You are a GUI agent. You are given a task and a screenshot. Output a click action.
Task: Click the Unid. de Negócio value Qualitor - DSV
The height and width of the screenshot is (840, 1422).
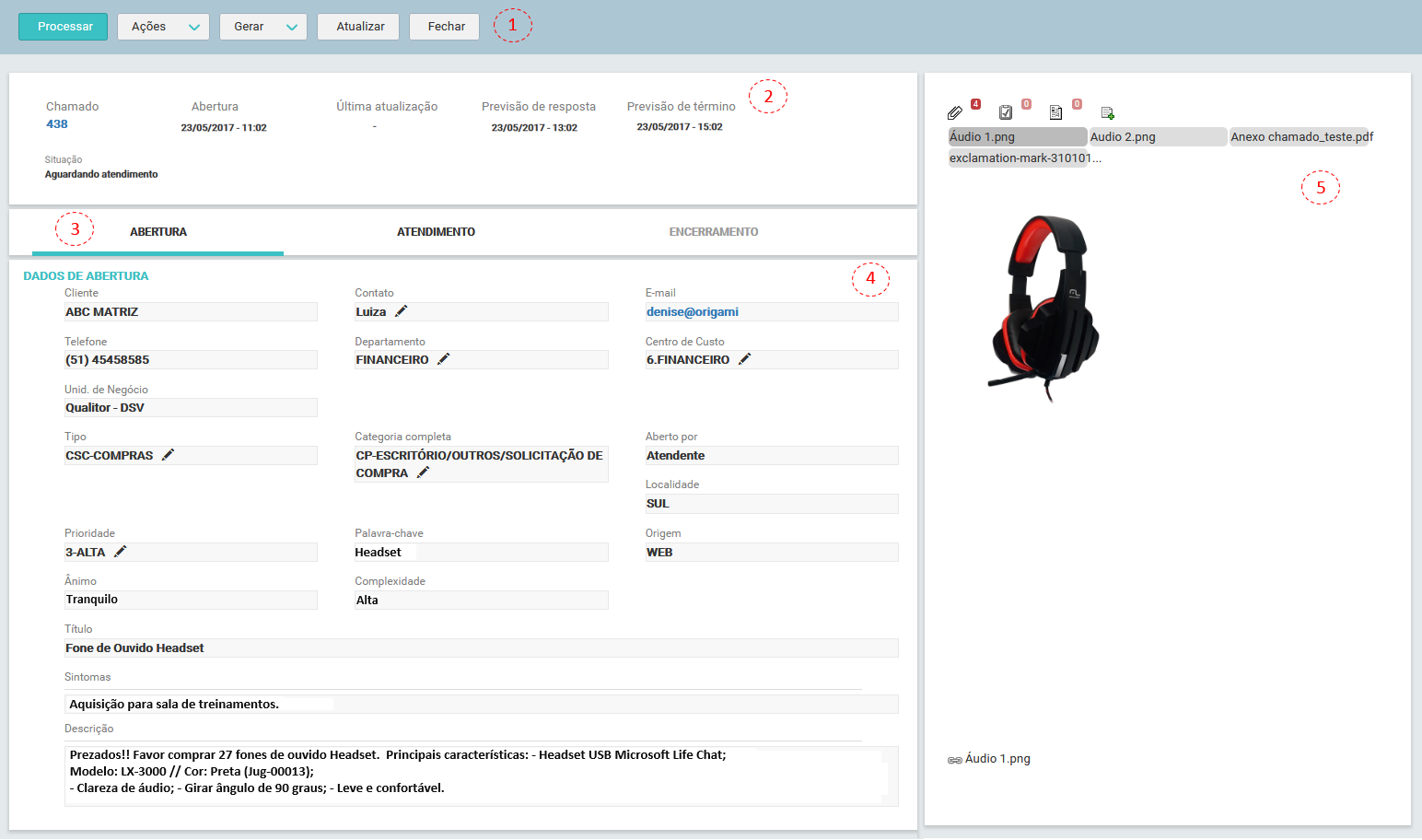(x=191, y=408)
